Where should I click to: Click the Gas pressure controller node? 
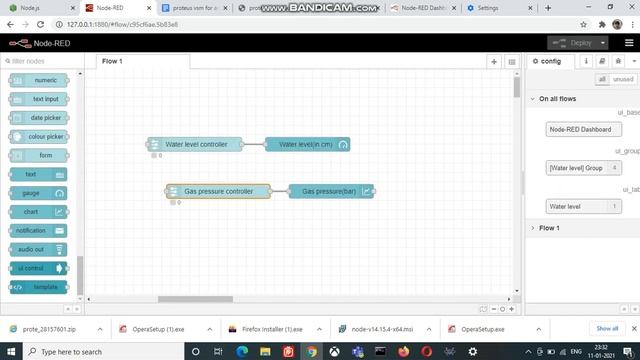pyautogui.click(x=218, y=191)
